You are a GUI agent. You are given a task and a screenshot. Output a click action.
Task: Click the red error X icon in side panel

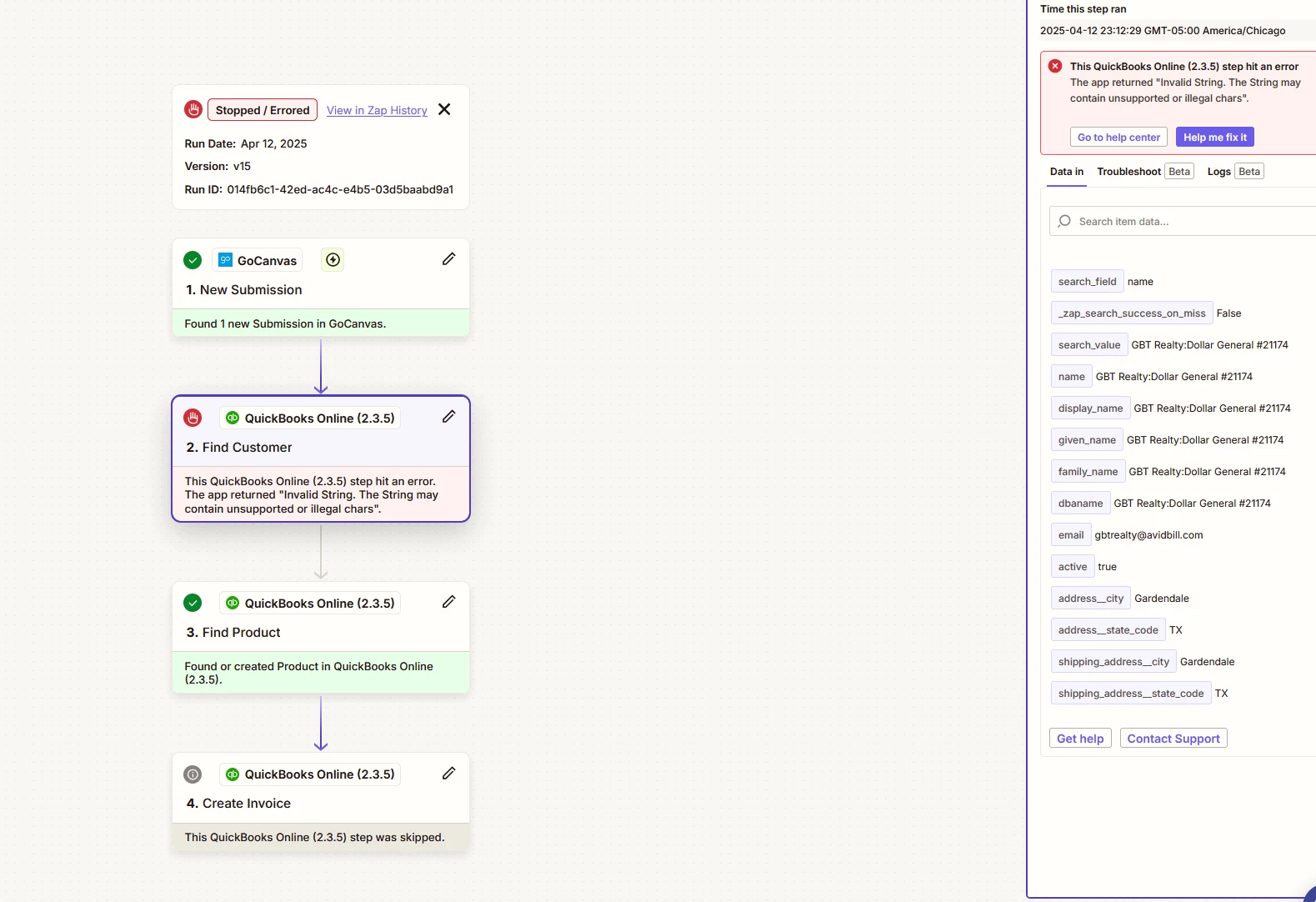click(x=1055, y=66)
